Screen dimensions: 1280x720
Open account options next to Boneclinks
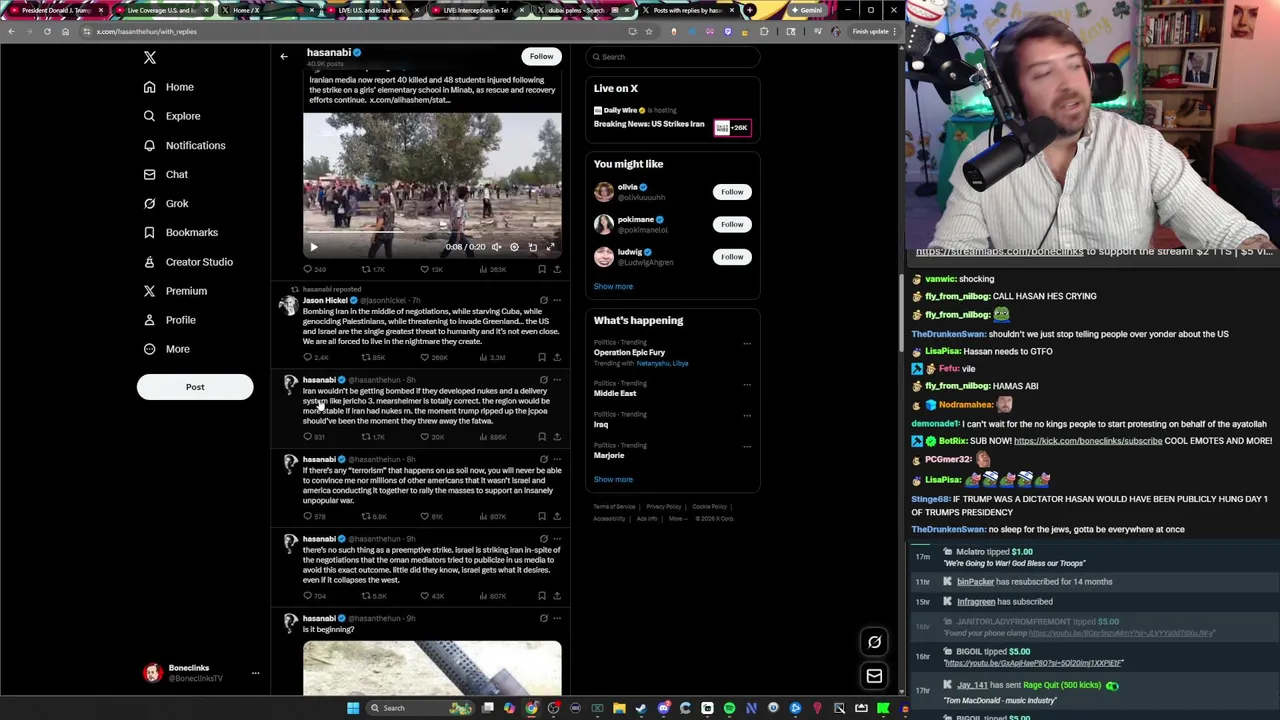pyautogui.click(x=255, y=673)
